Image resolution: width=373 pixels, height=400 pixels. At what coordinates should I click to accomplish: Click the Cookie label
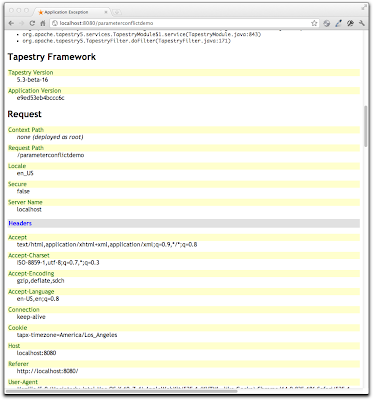pyautogui.click(x=18, y=328)
